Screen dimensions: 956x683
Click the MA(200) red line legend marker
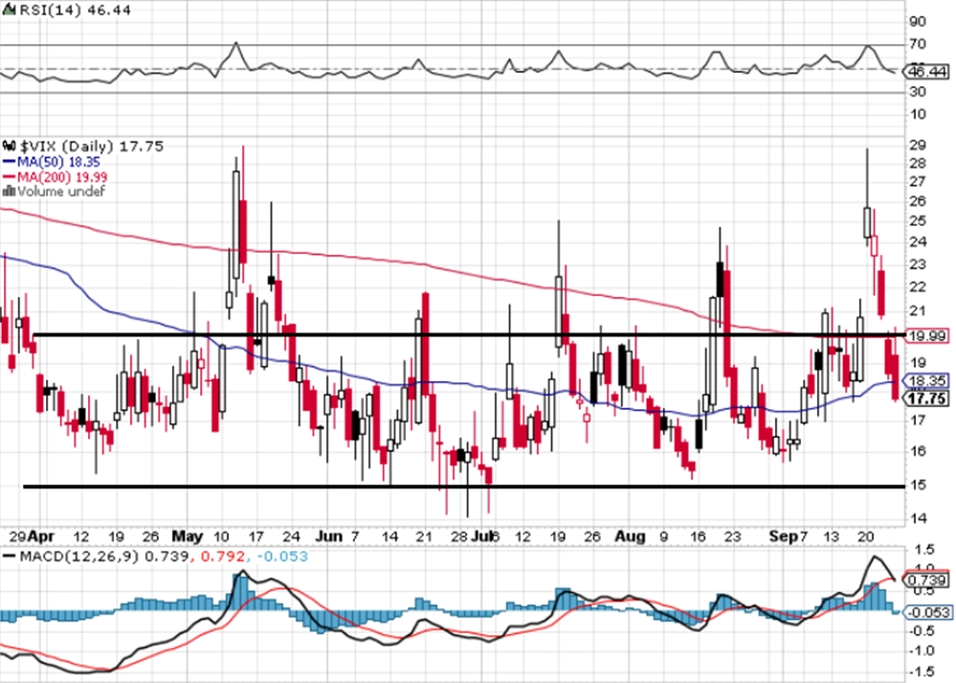(9, 177)
